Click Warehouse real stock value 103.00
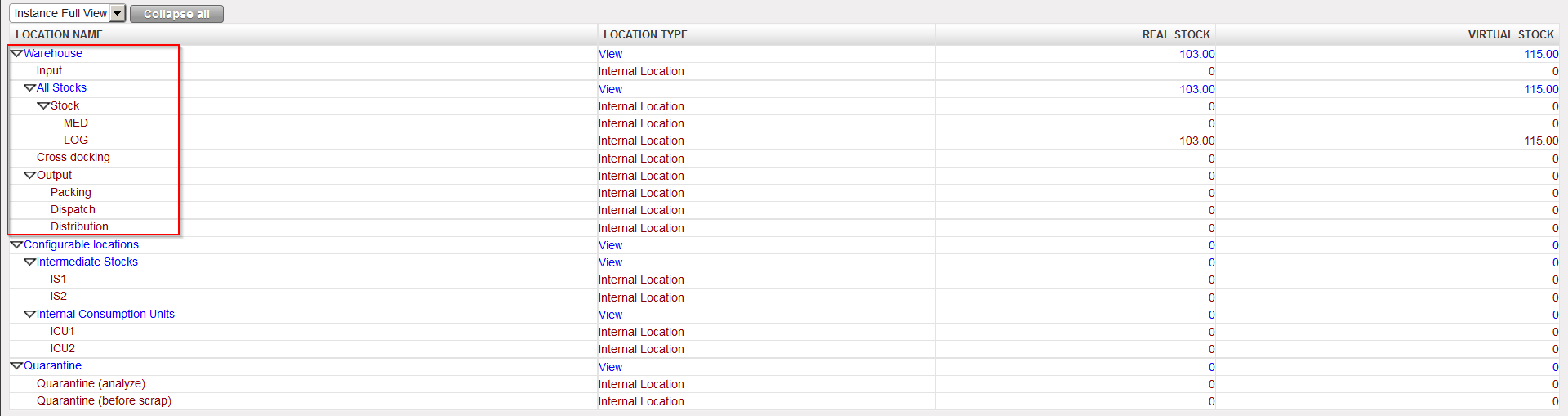The height and width of the screenshot is (416, 1568). (1196, 54)
